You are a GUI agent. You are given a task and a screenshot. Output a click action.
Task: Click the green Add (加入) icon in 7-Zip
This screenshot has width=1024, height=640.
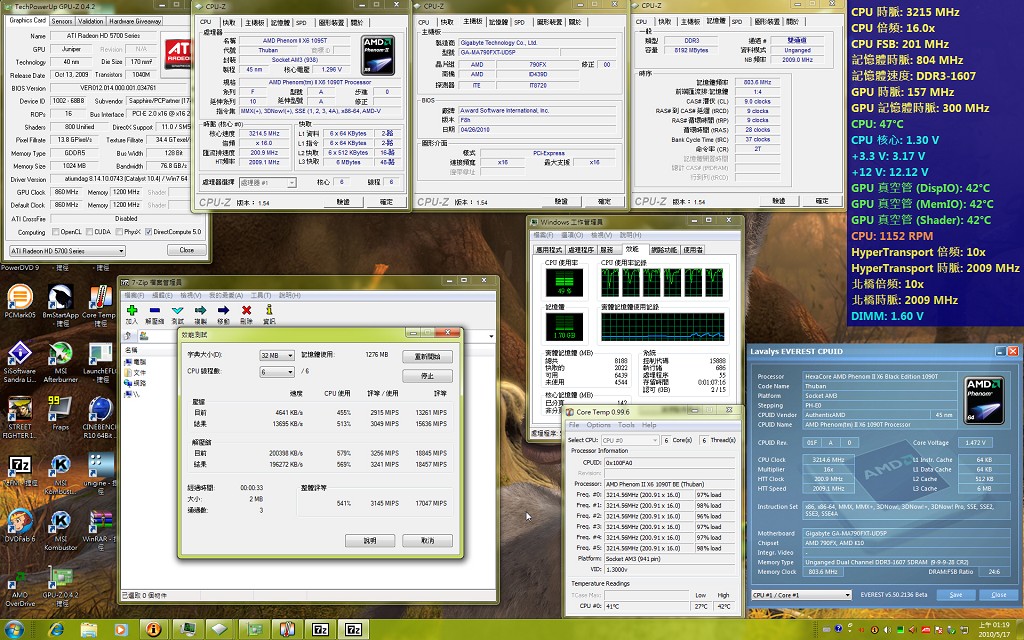132,310
